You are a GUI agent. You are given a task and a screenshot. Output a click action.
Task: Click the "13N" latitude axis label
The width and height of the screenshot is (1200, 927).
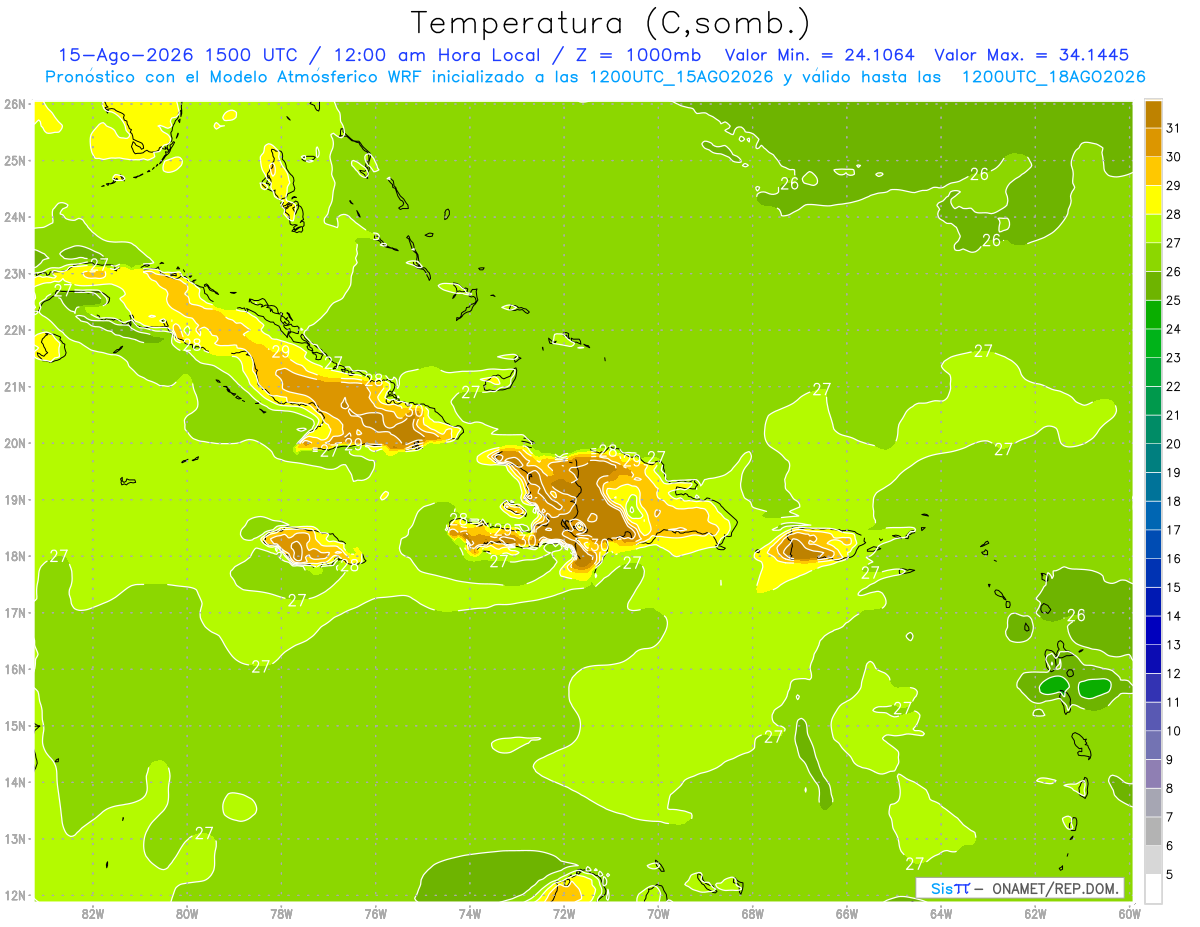[x=15, y=838]
